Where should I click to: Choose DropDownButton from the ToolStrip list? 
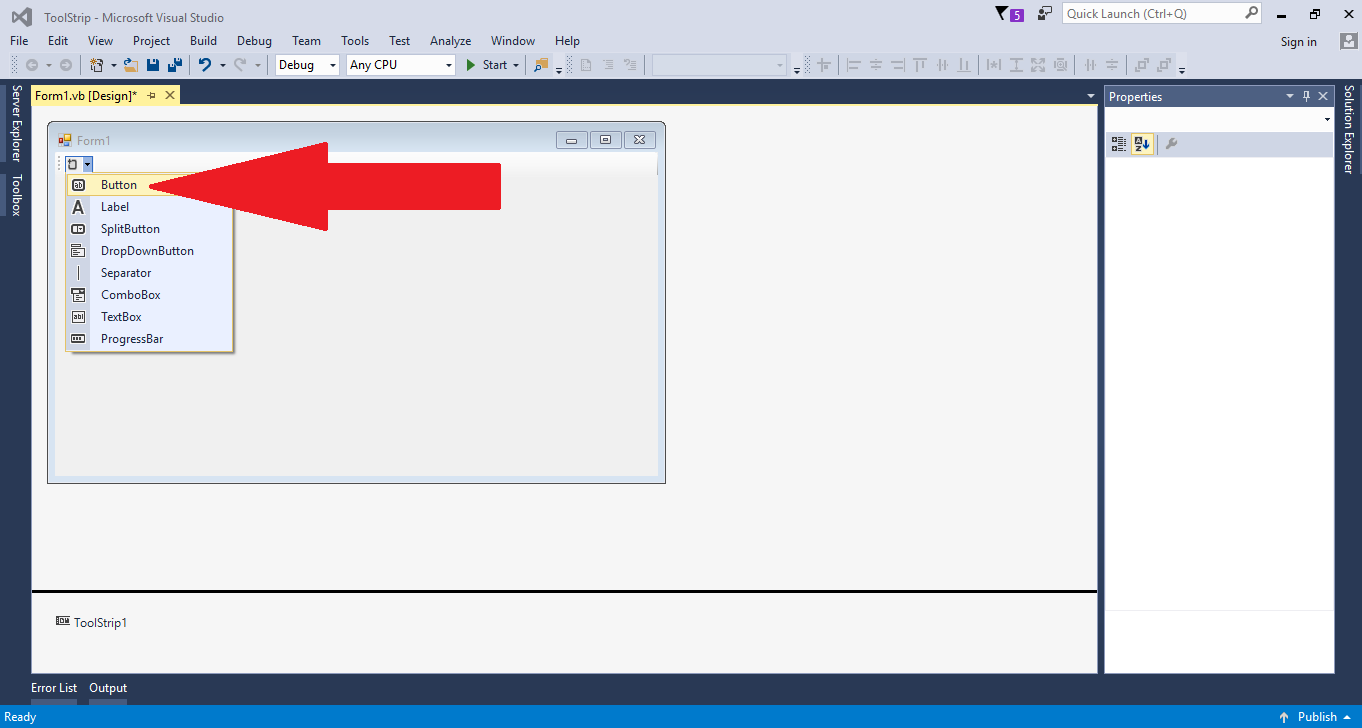pyautogui.click(x=149, y=251)
